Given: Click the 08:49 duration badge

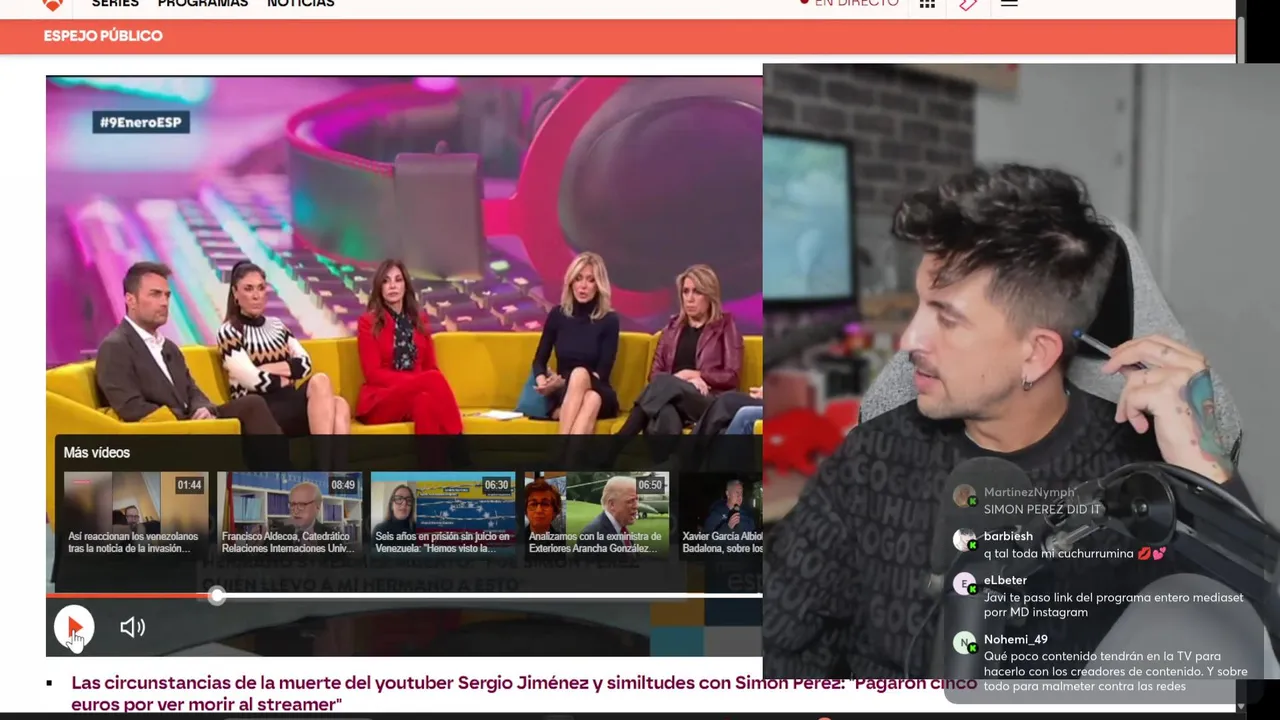Looking at the screenshot, I should (x=343, y=485).
